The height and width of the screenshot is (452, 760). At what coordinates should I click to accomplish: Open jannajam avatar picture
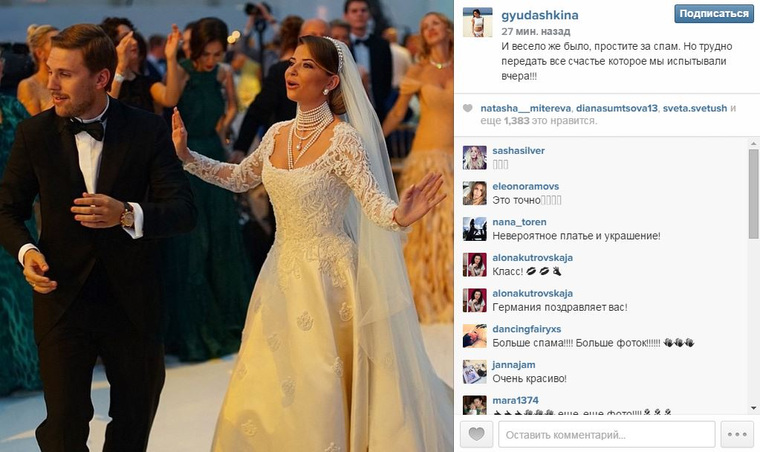coord(475,372)
